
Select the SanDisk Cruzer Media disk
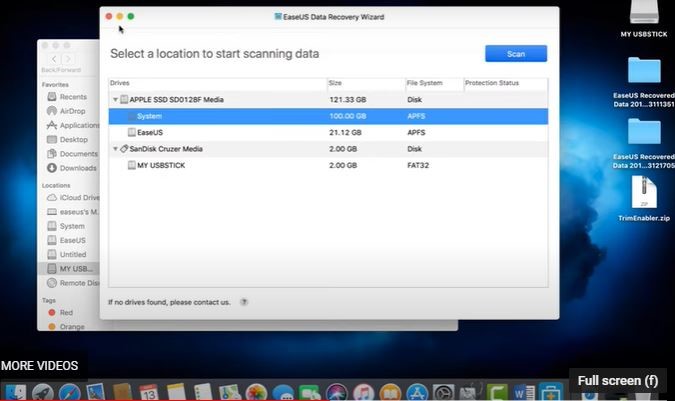328,149
